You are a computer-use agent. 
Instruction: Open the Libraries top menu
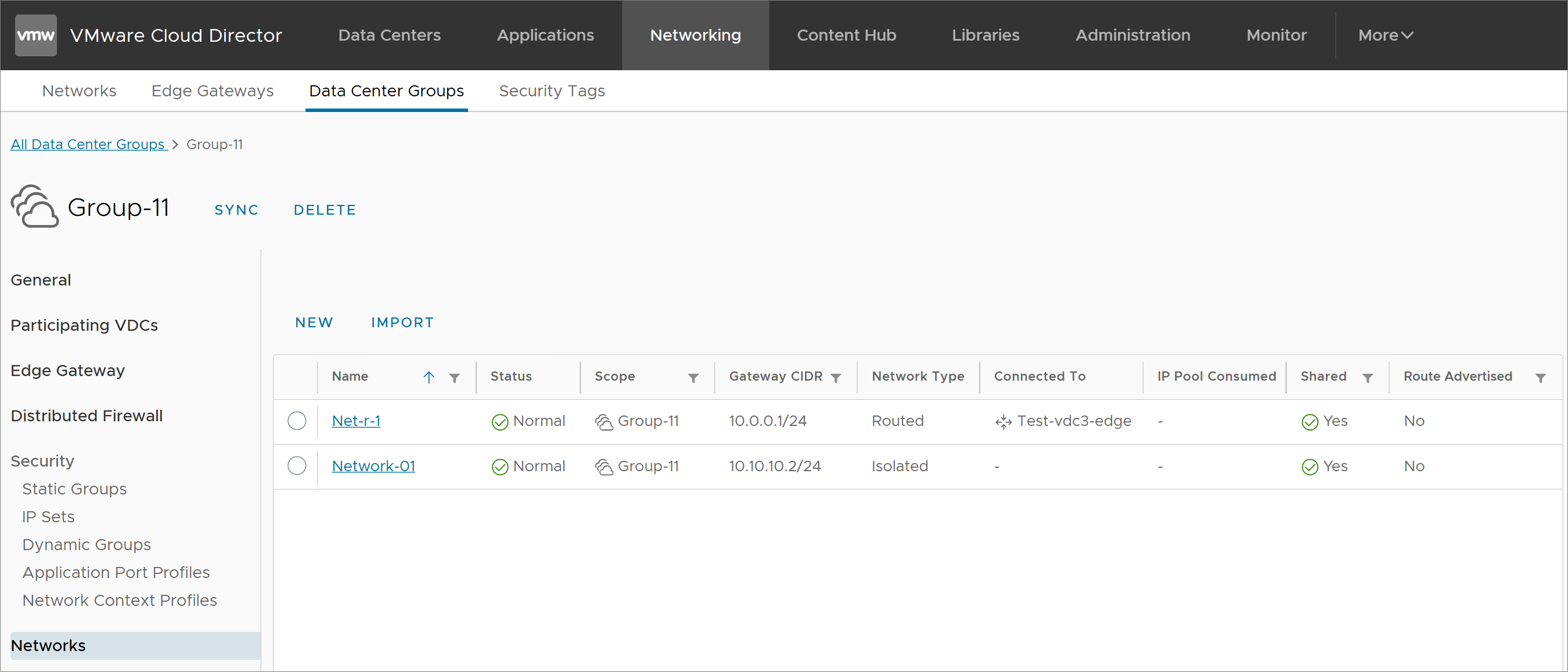(985, 35)
